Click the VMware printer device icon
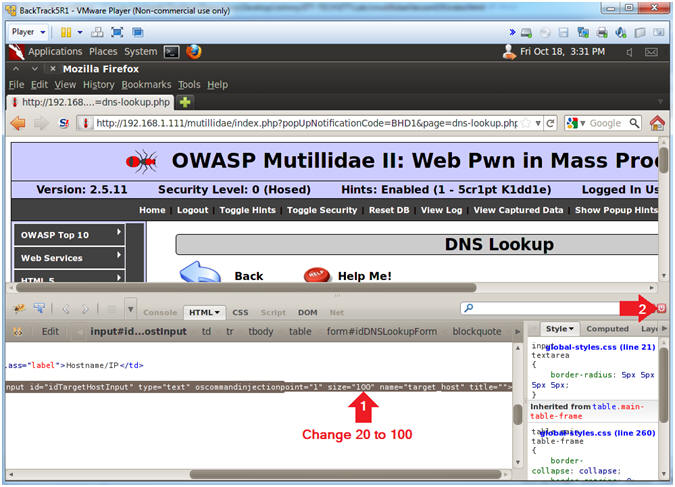The height and width of the screenshot is (487, 675). tap(602, 33)
